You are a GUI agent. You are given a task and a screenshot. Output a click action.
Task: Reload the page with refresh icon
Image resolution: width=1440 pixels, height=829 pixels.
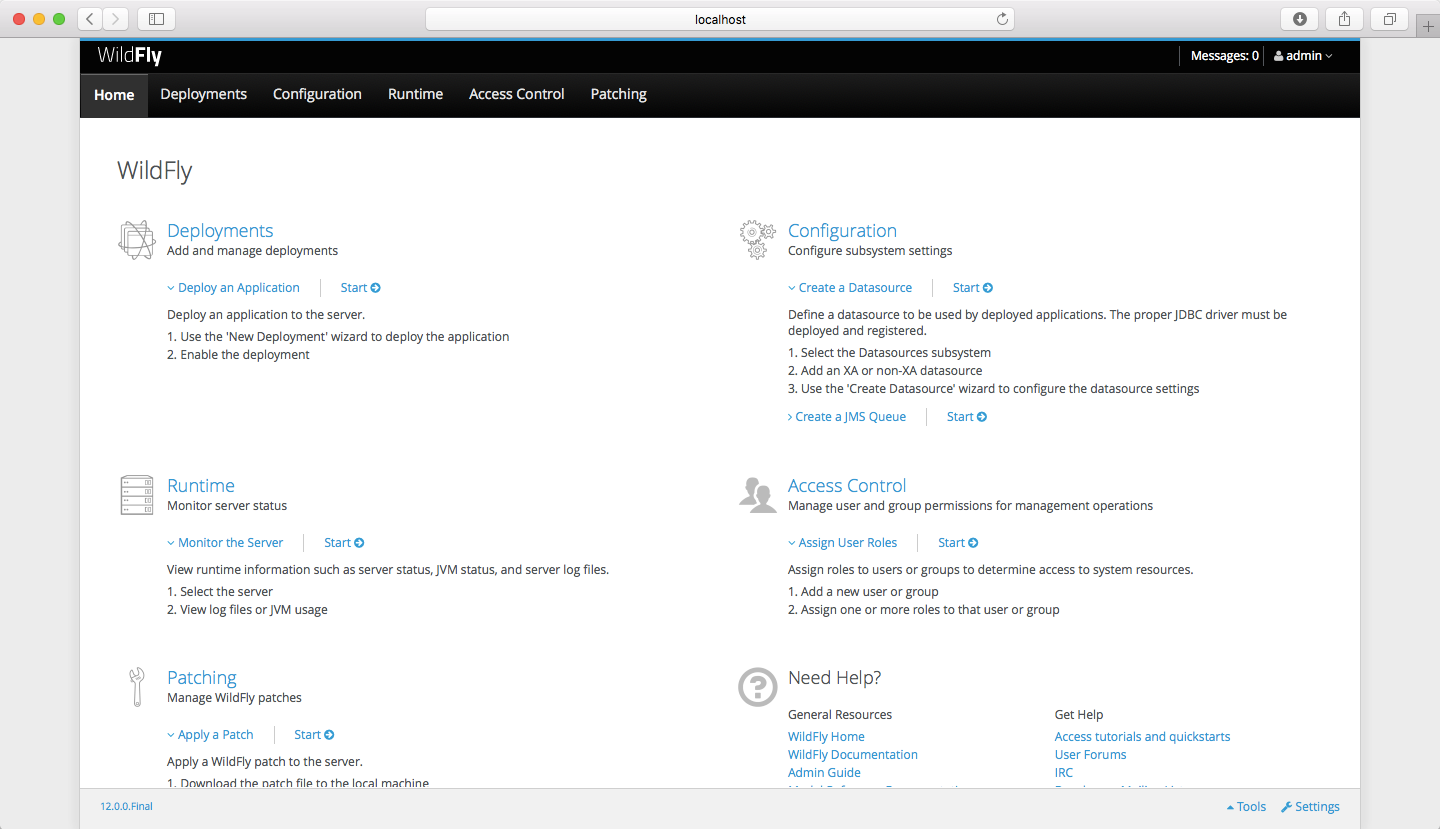tap(1002, 19)
